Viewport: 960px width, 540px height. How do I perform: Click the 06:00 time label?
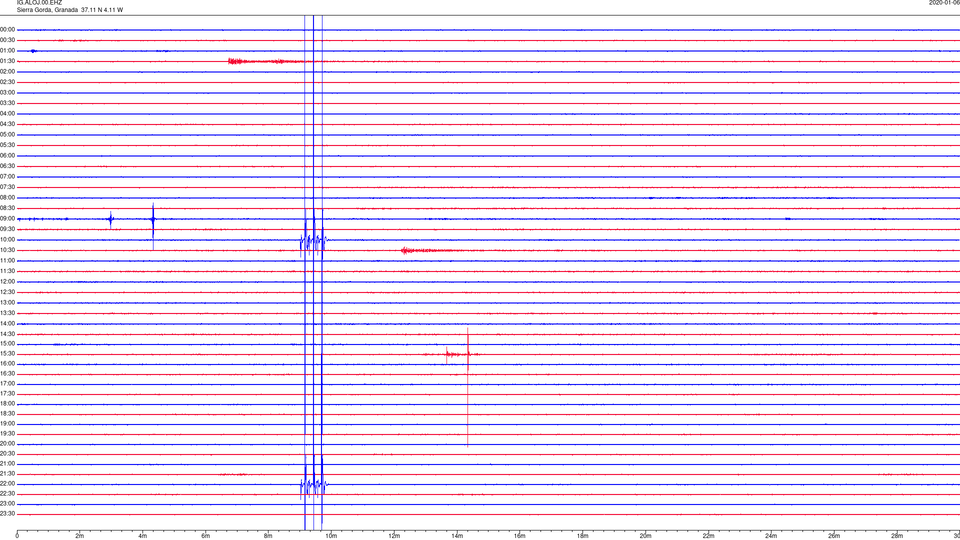pos(7,156)
